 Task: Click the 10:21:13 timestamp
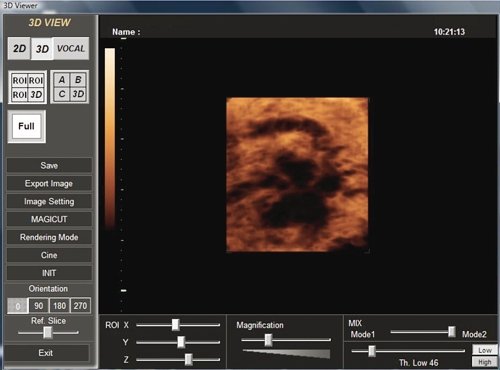click(x=449, y=32)
